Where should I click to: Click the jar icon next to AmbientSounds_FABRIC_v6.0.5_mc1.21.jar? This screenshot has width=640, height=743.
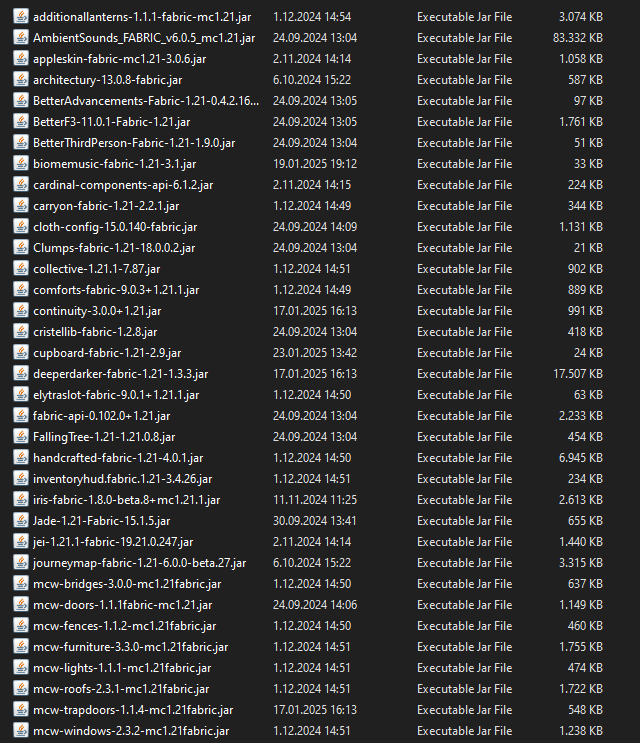(20, 37)
